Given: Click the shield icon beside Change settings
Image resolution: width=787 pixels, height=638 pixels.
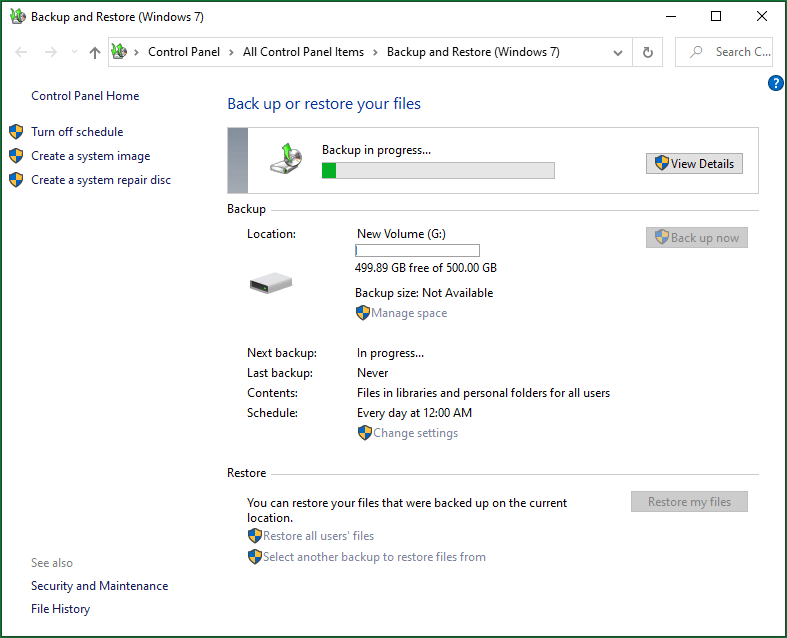Looking at the screenshot, I should (365, 433).
